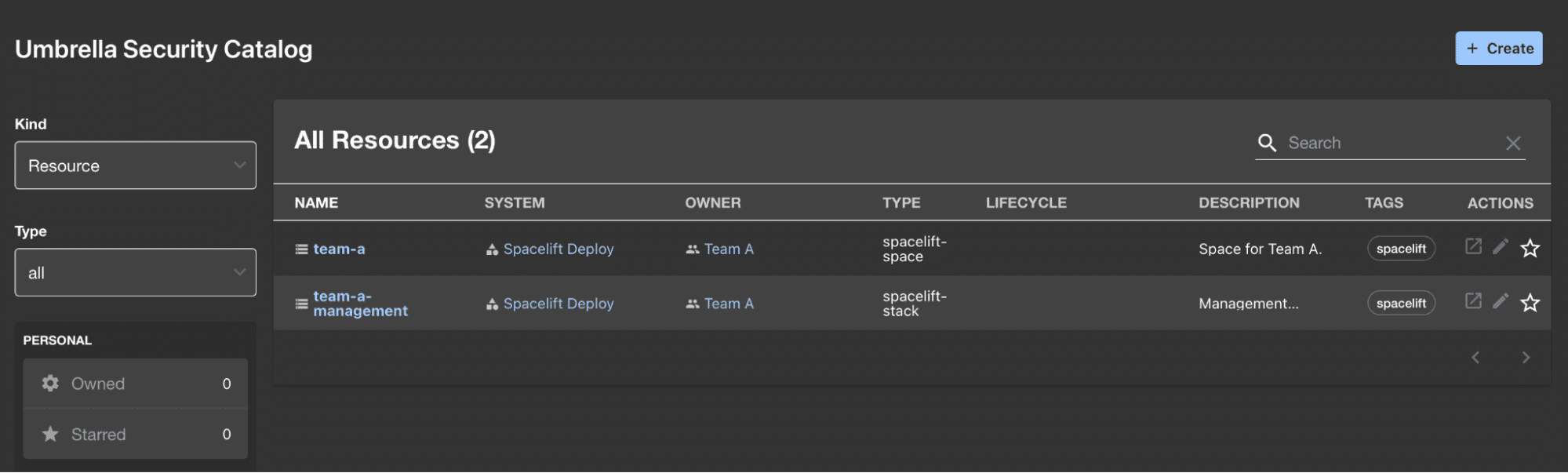Open the team-a-management resource link

coord(360,304)
